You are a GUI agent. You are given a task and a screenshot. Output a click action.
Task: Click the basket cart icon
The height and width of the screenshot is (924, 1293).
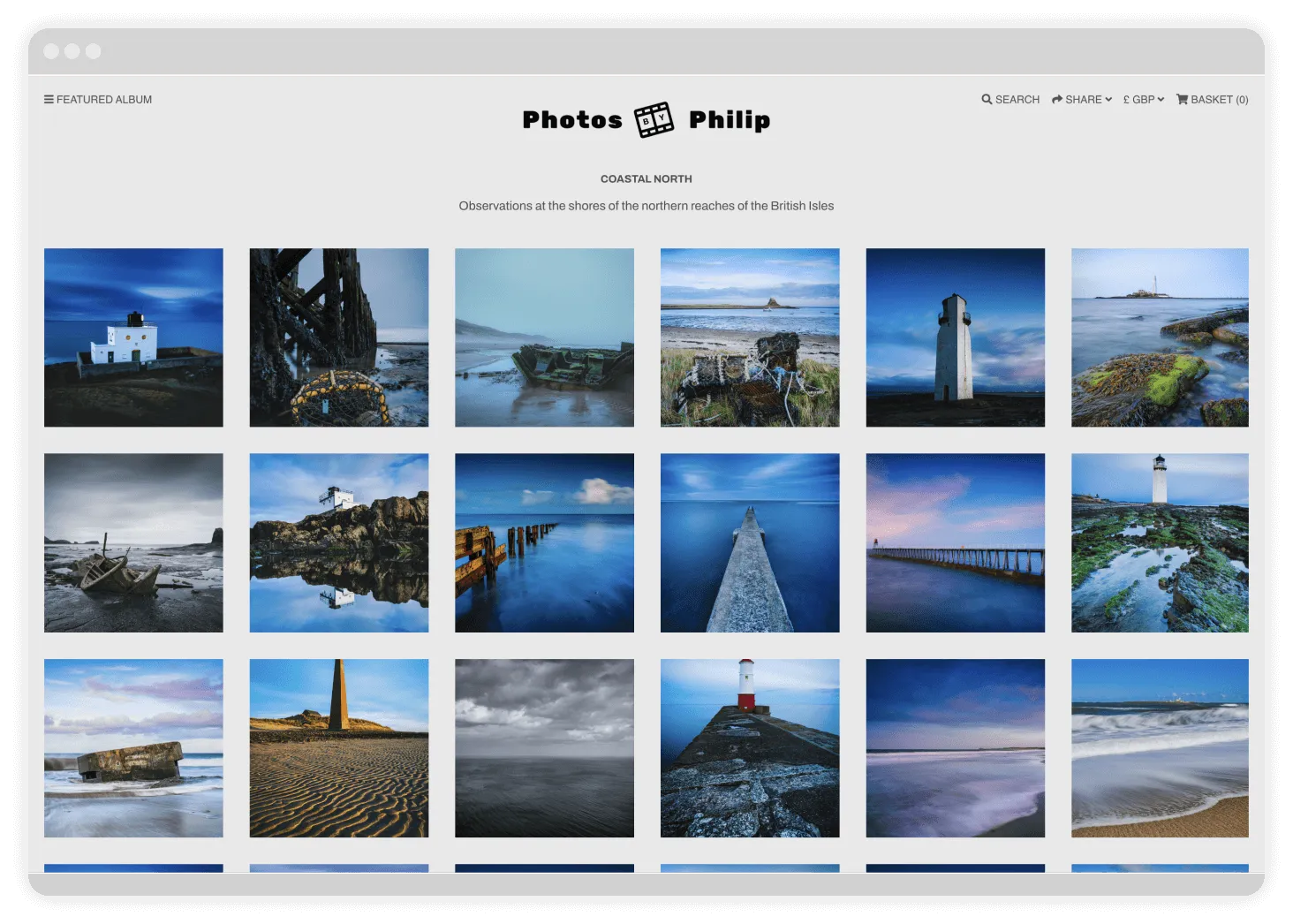(1182, 100)
